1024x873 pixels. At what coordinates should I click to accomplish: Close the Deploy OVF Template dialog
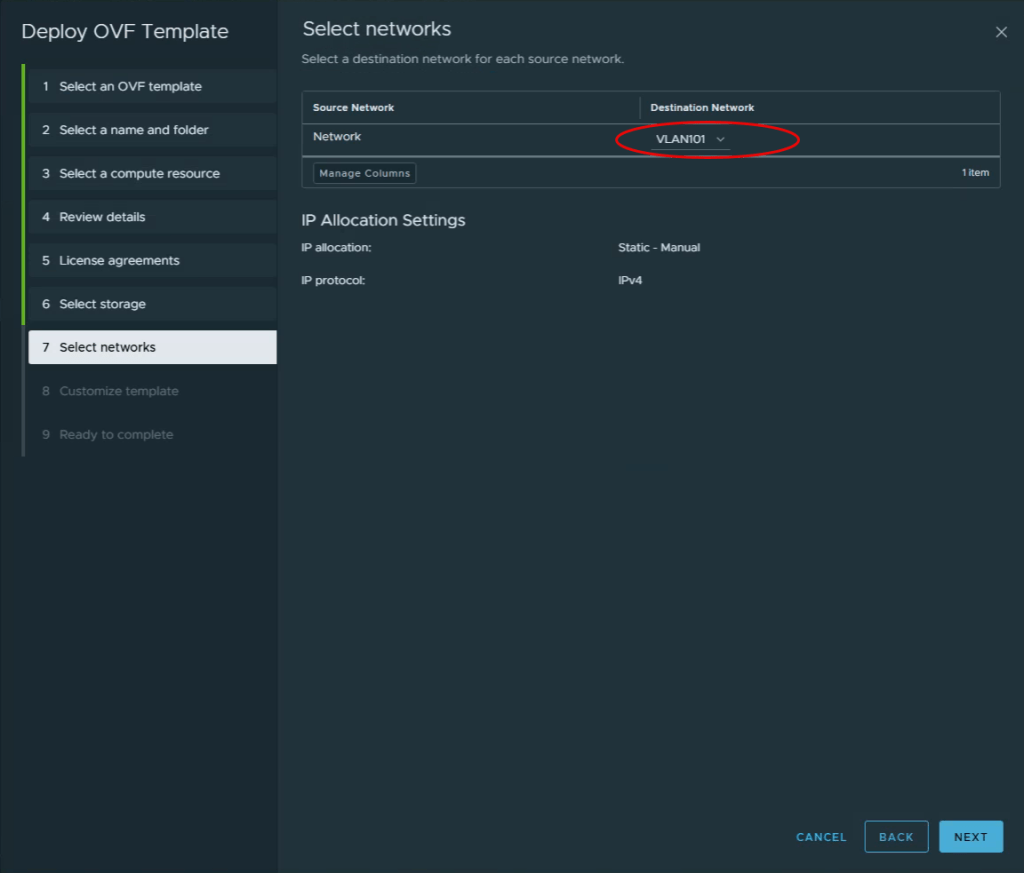pyautogui.click(x=1001, y=32)
